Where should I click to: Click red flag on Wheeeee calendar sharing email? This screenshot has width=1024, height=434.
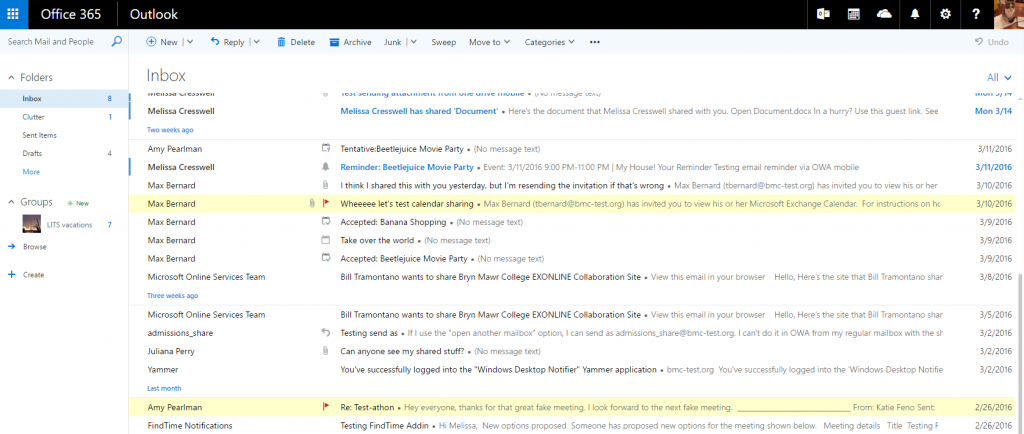[x=327, y=204]
